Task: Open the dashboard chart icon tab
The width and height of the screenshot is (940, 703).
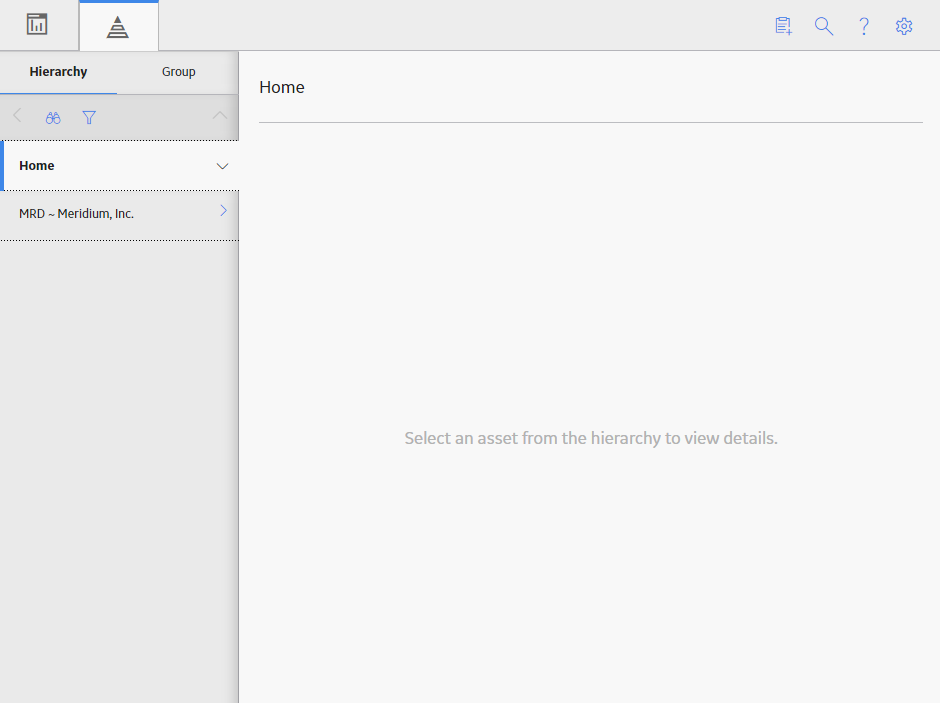Action: [x=37, y=25]
